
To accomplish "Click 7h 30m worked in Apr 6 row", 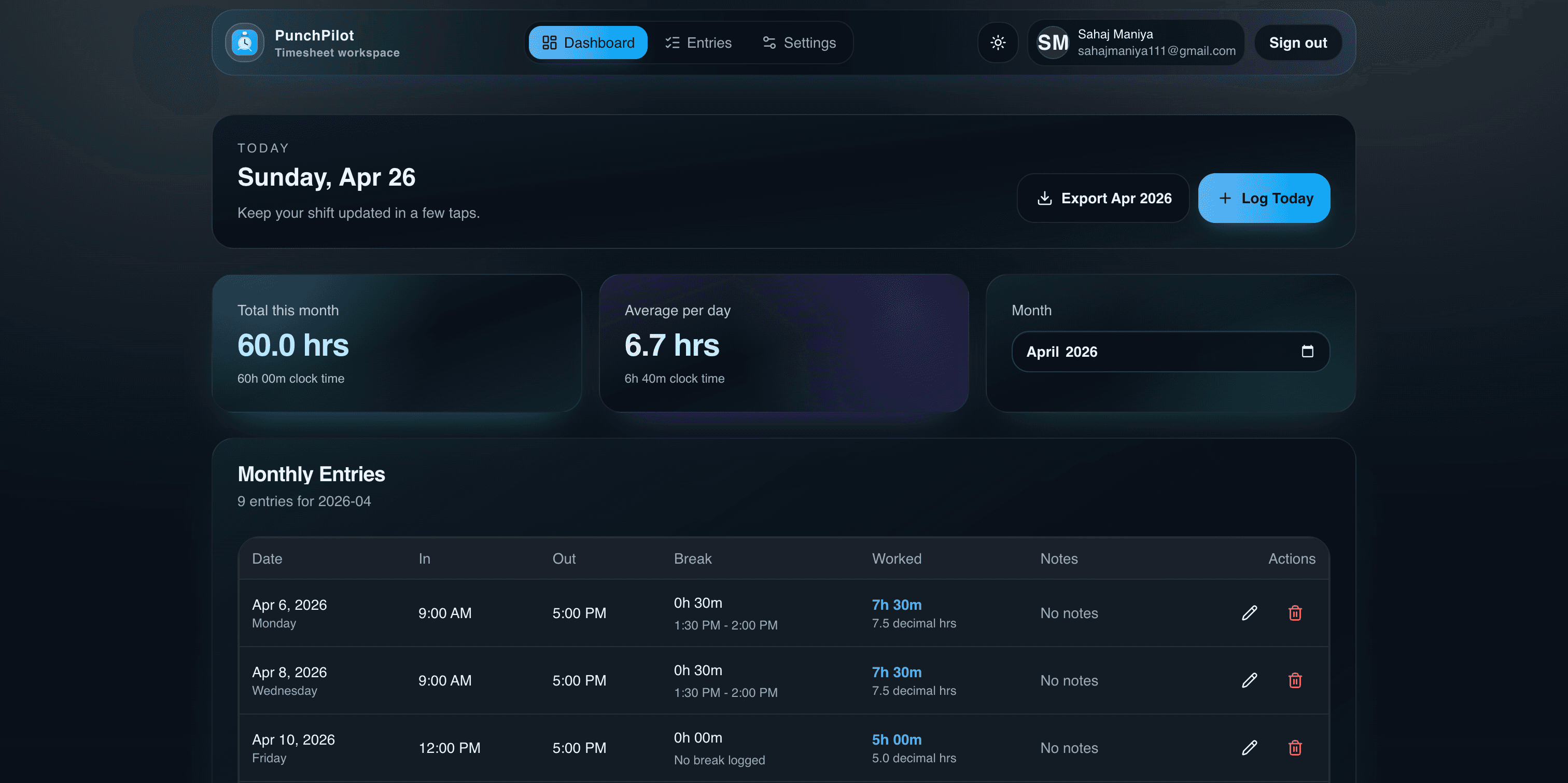I will pos(897,605).
